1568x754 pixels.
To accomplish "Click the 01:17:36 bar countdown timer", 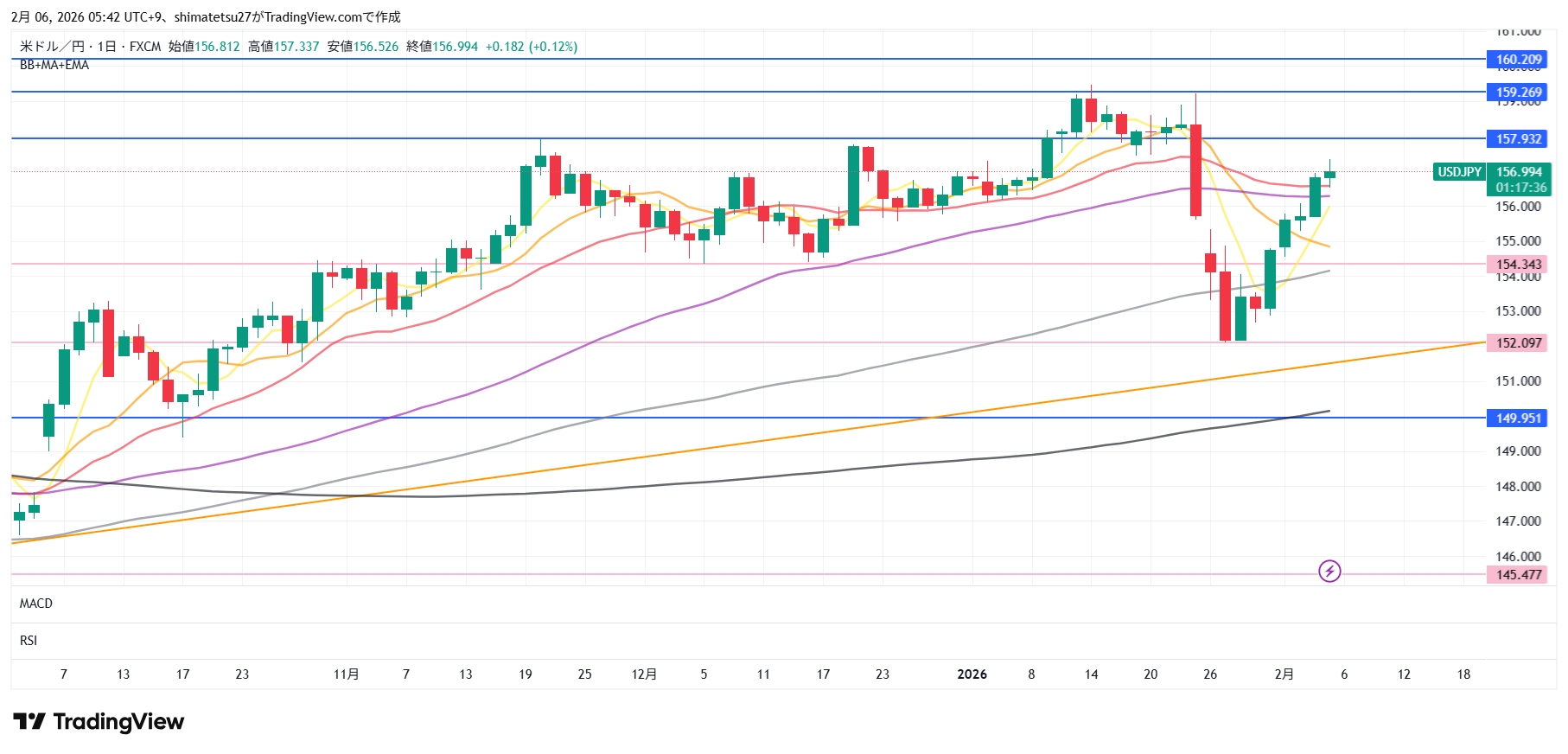I will click(x=1520, y=188).
